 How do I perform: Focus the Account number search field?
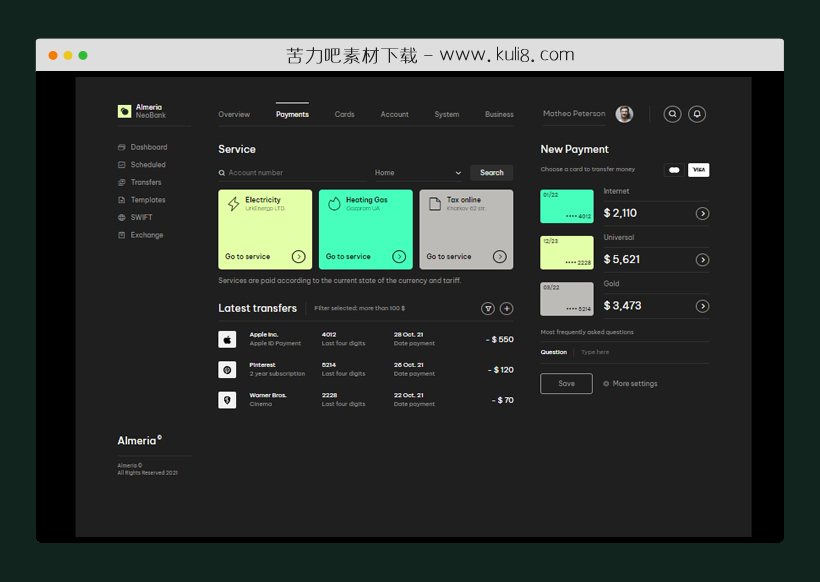coord(290,173)
